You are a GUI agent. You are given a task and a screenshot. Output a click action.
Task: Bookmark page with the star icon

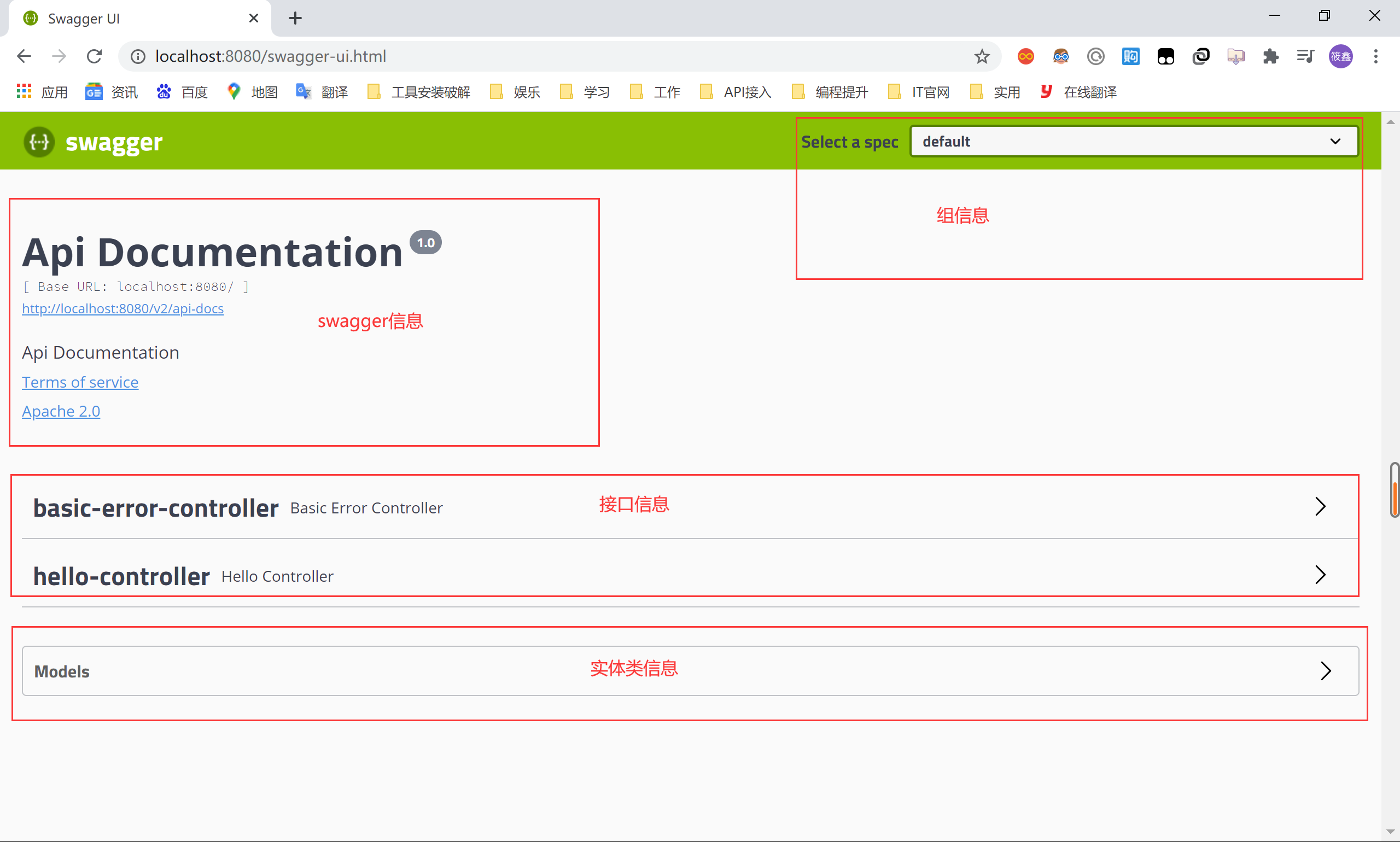pyautogui.click(x=982, y=57)
